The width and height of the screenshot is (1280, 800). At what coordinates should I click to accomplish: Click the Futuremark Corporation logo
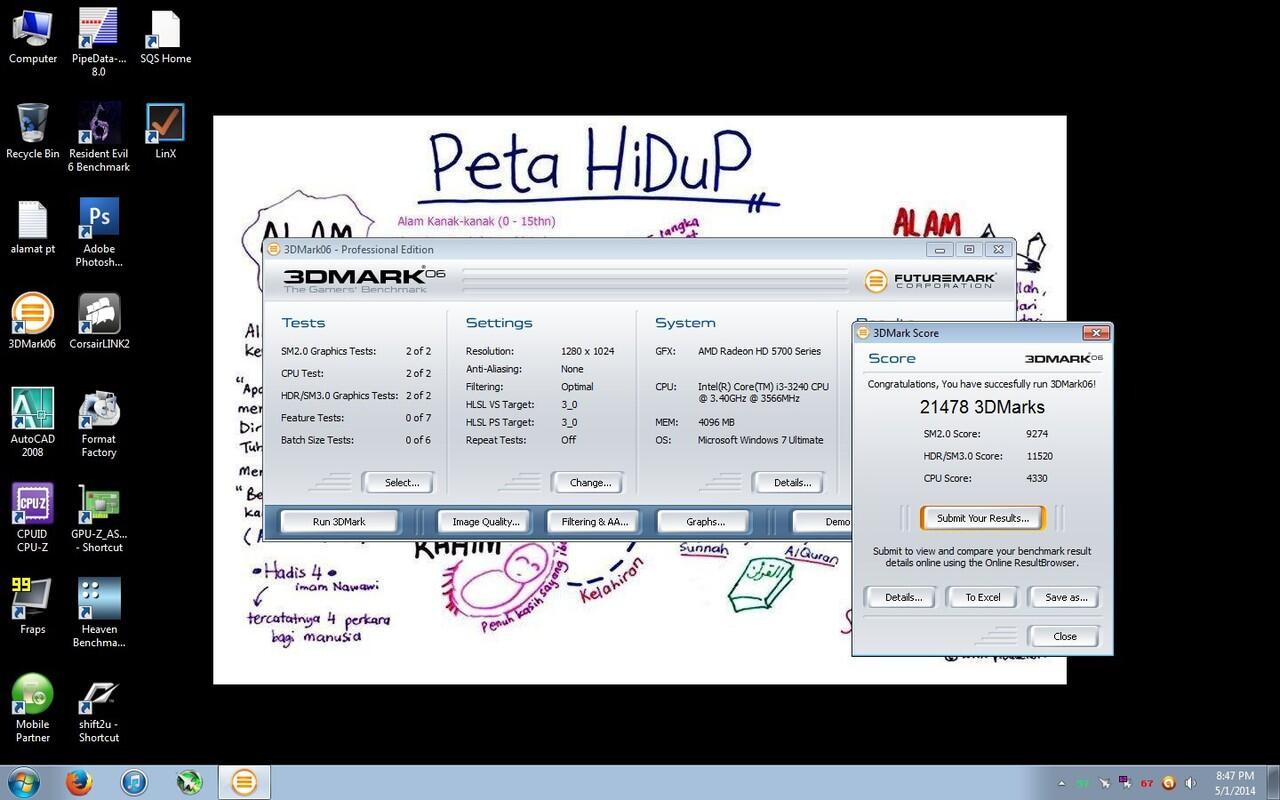(930, 281)
